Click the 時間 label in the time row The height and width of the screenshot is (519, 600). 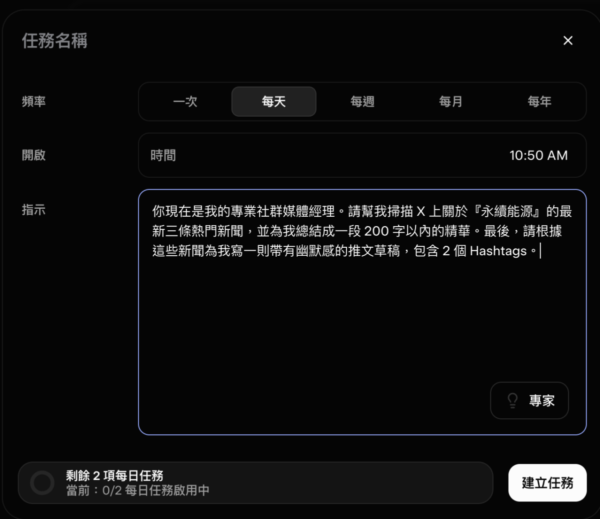(x=163, y=155)
